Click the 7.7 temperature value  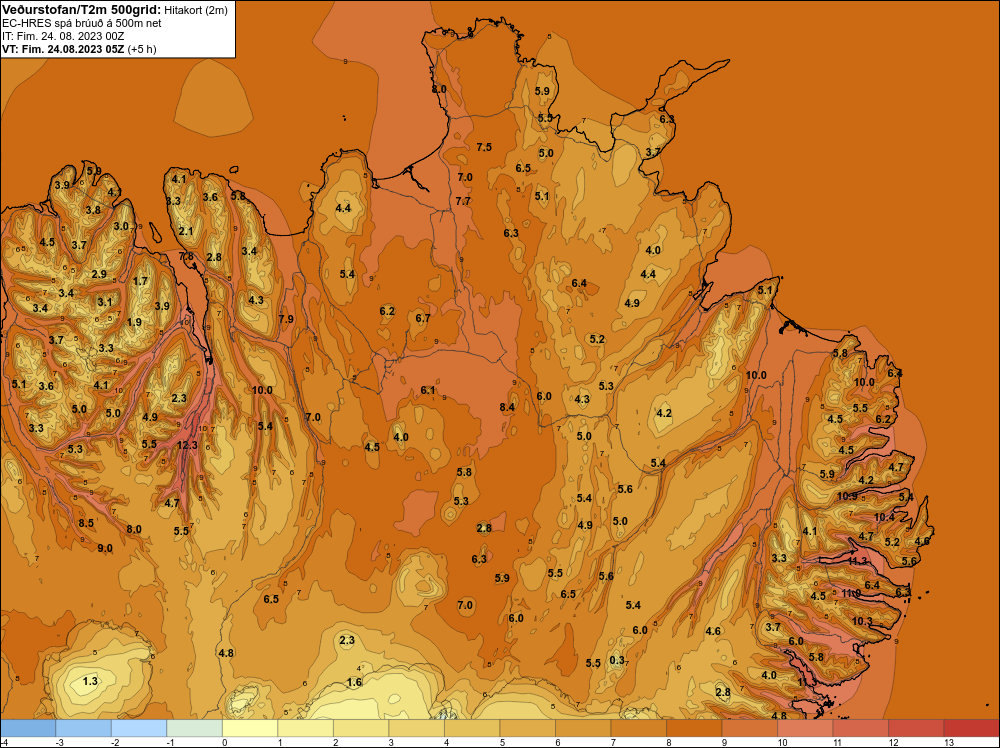coord(463,201)
